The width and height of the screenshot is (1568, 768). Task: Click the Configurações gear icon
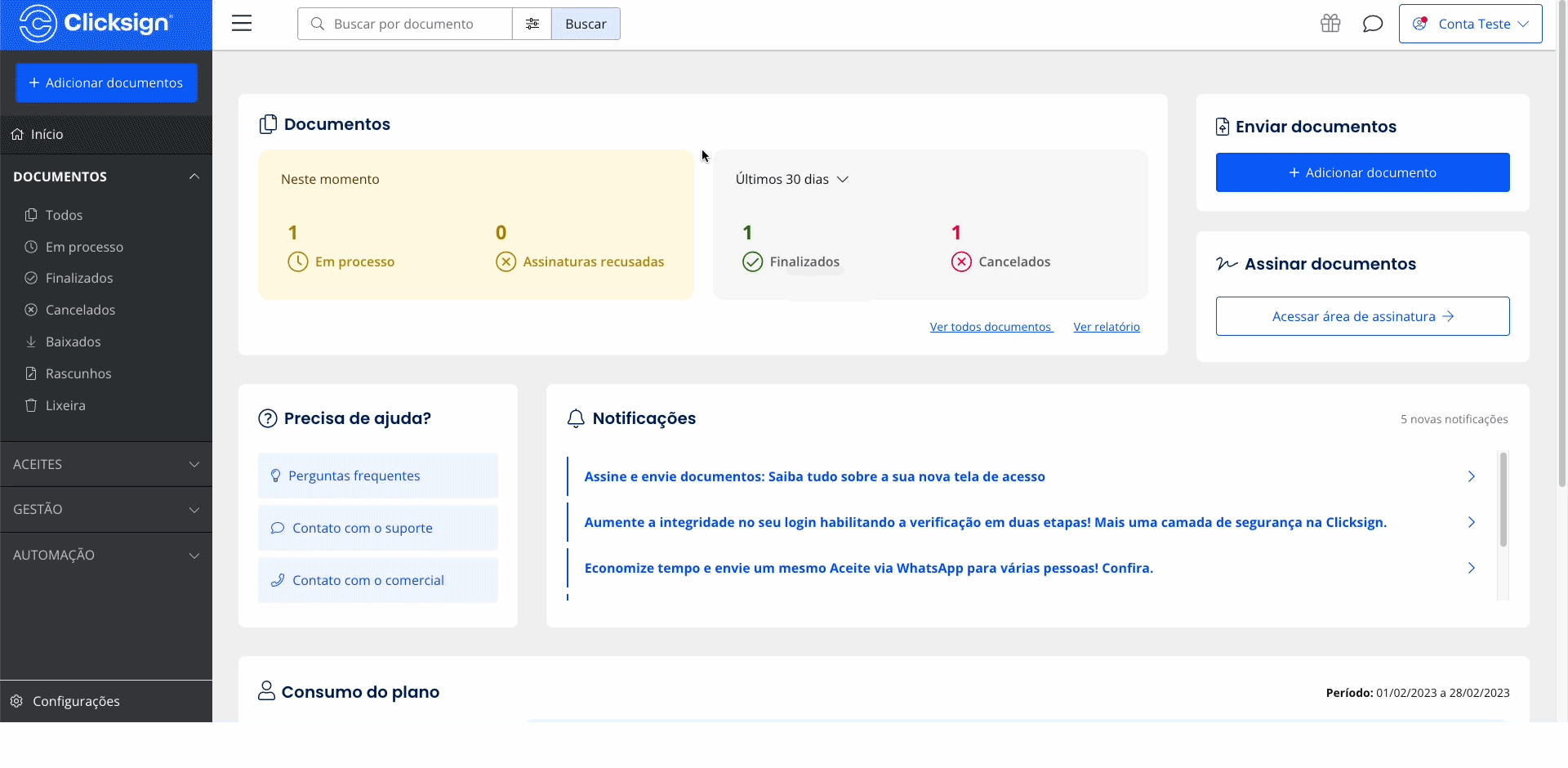(x=16, y=701)
